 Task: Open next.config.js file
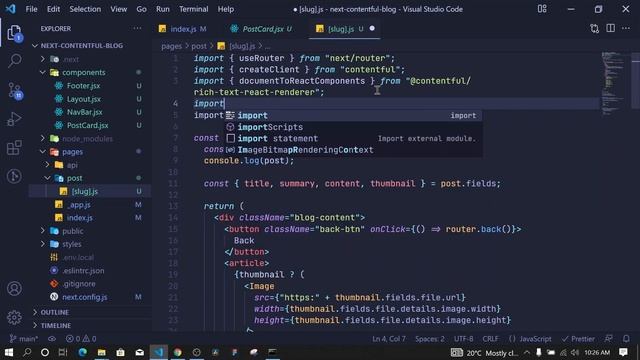click(x=84, y=297)
